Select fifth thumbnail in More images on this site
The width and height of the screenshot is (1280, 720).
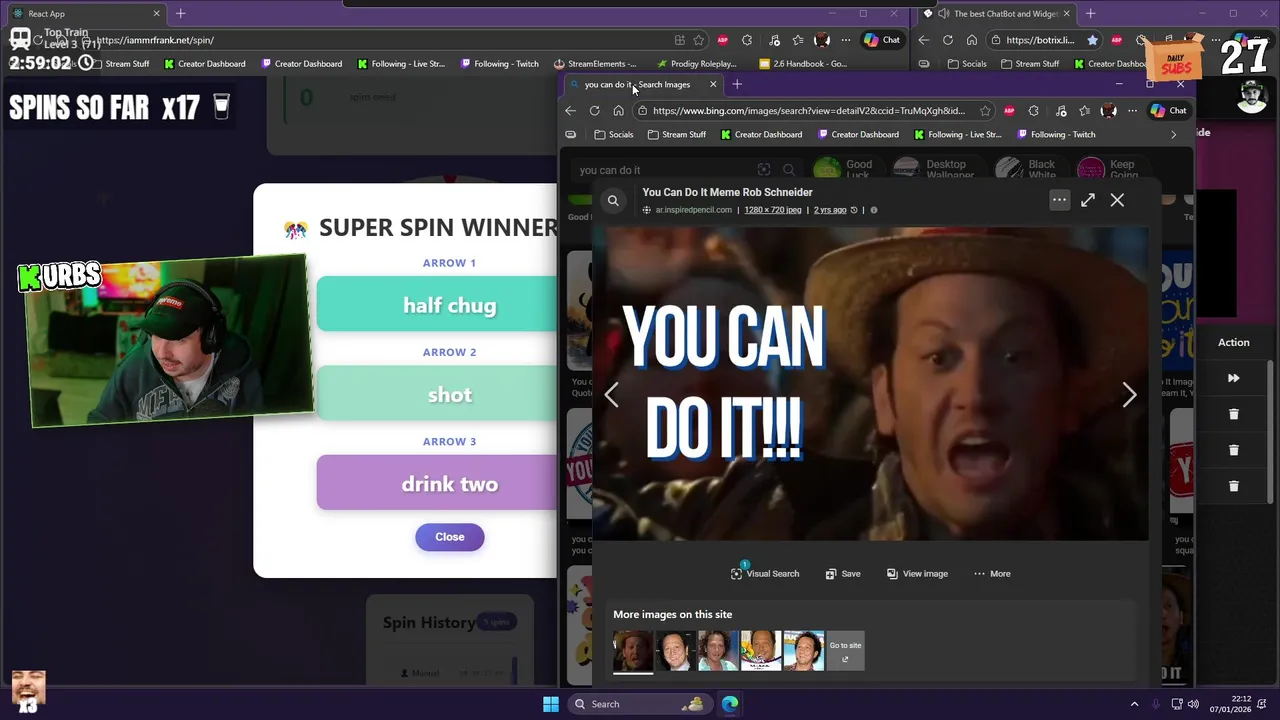coord(803,651)
